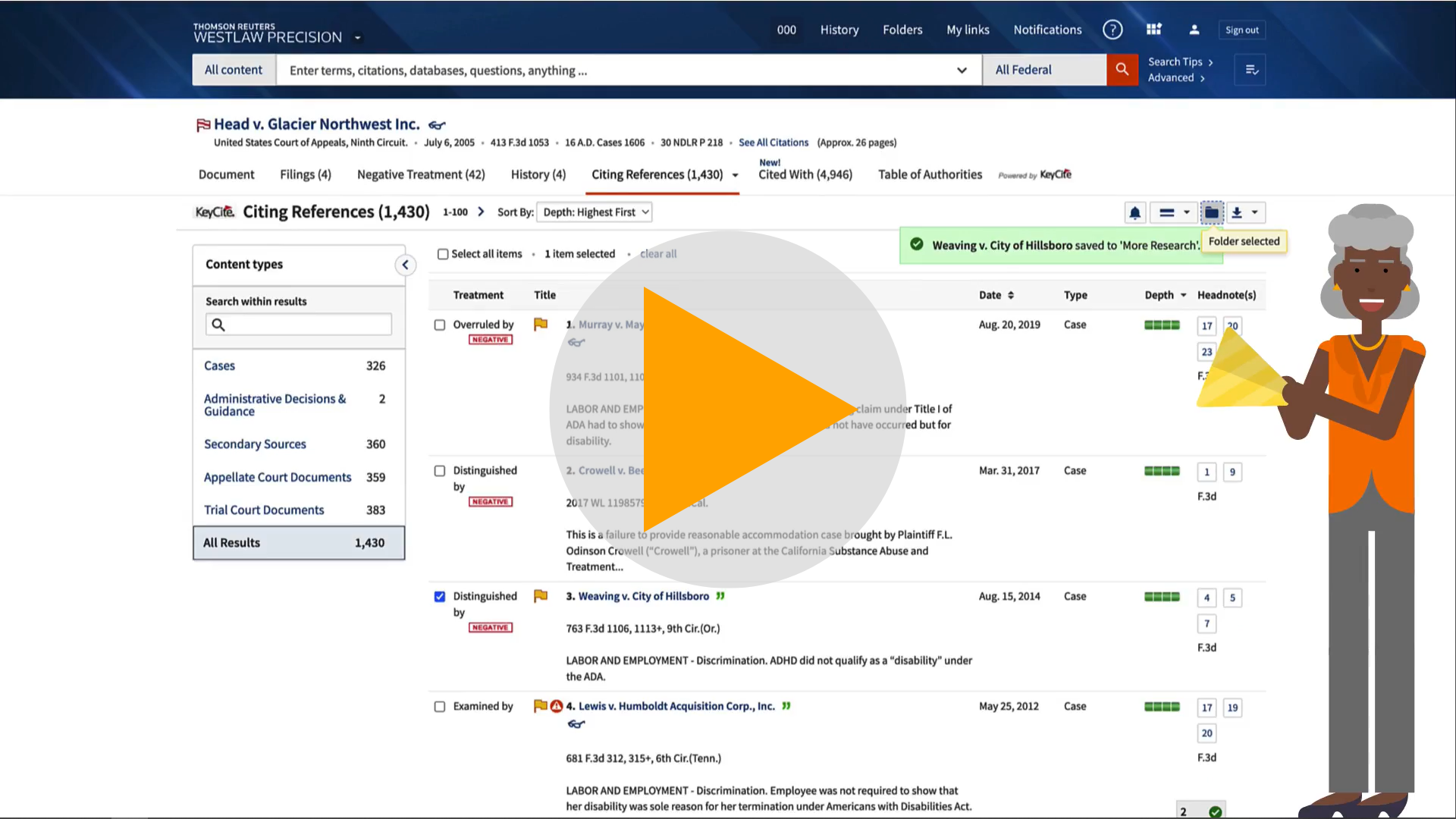Collapse the Content types sidebar
The image size is (1456, 819).
405,265
